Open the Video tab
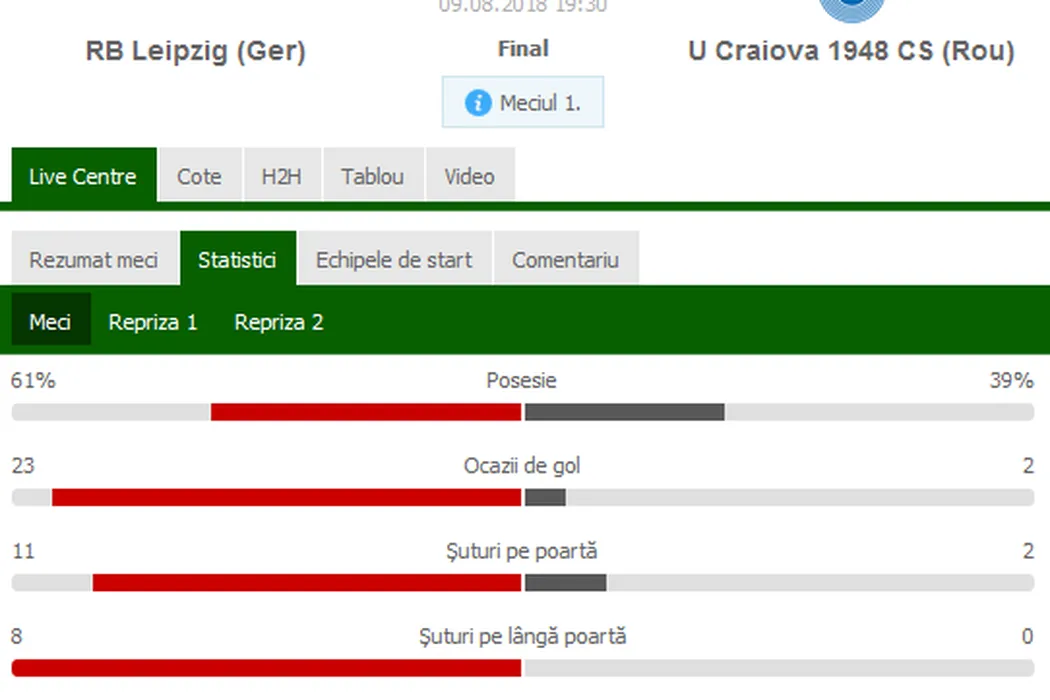The image size is (1050, 700). click(469, 176)
